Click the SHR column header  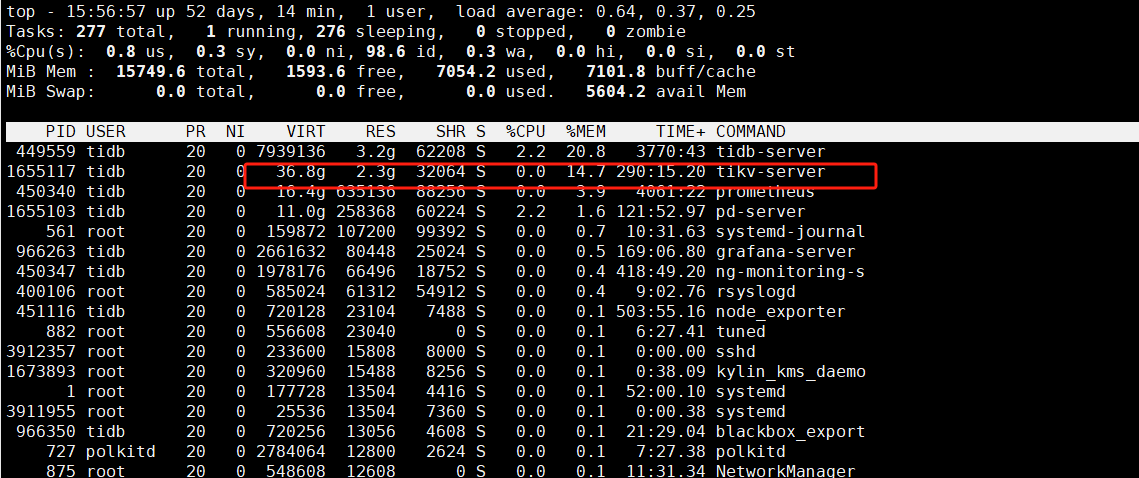[450, 131]
